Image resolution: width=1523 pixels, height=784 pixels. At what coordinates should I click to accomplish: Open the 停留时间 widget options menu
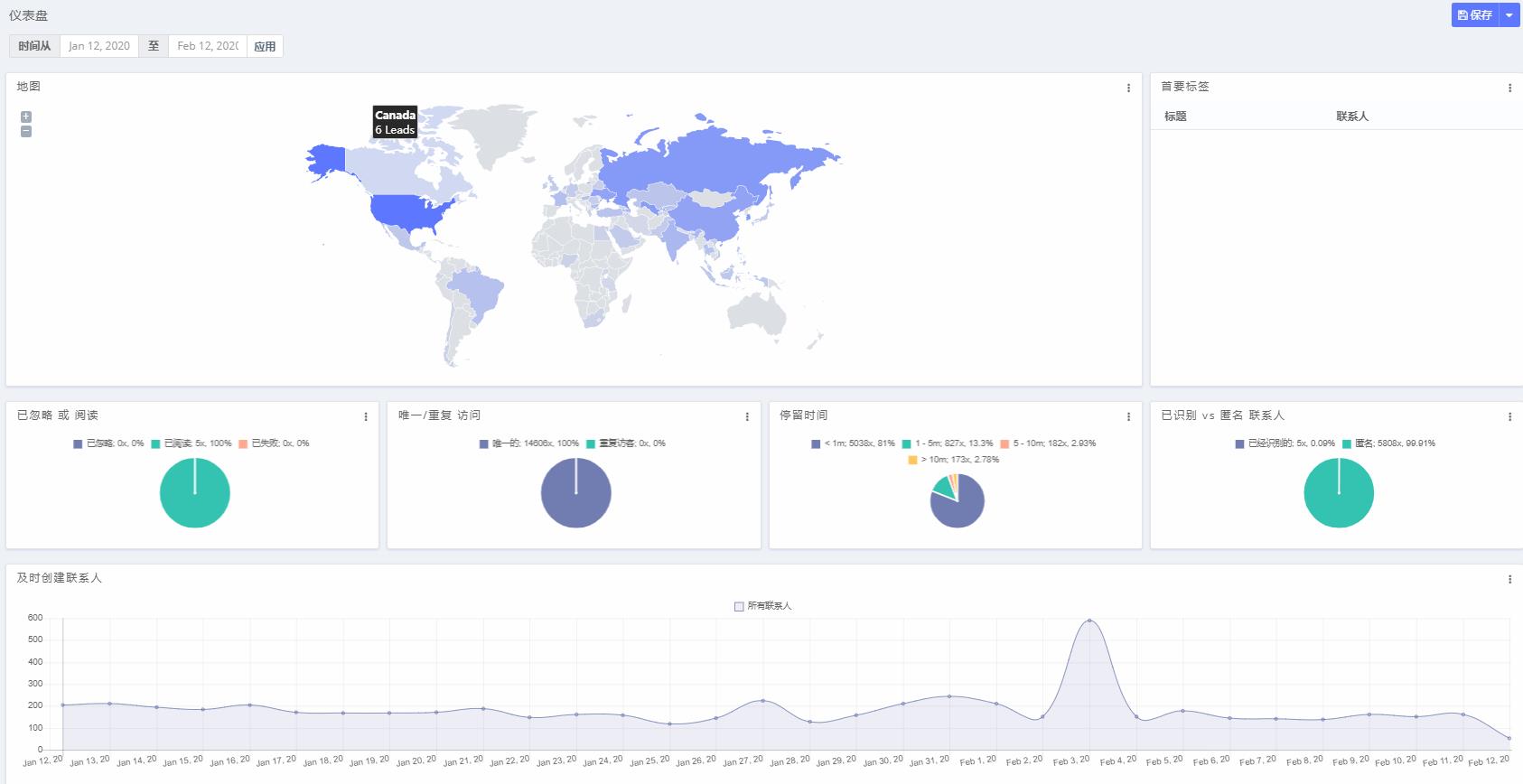pos(1128,417)
